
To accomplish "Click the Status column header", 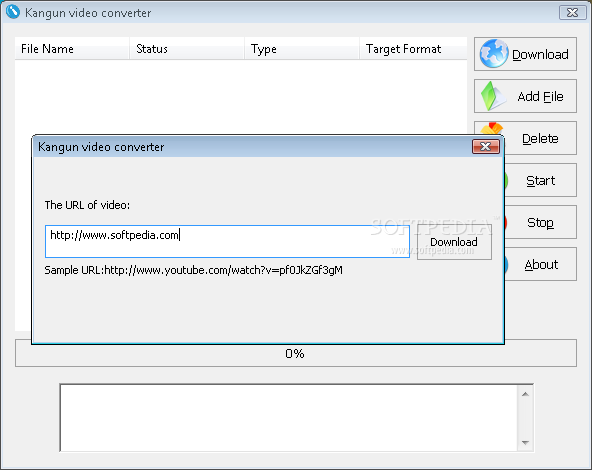I will pyautogui.click(x=187, y=49).
